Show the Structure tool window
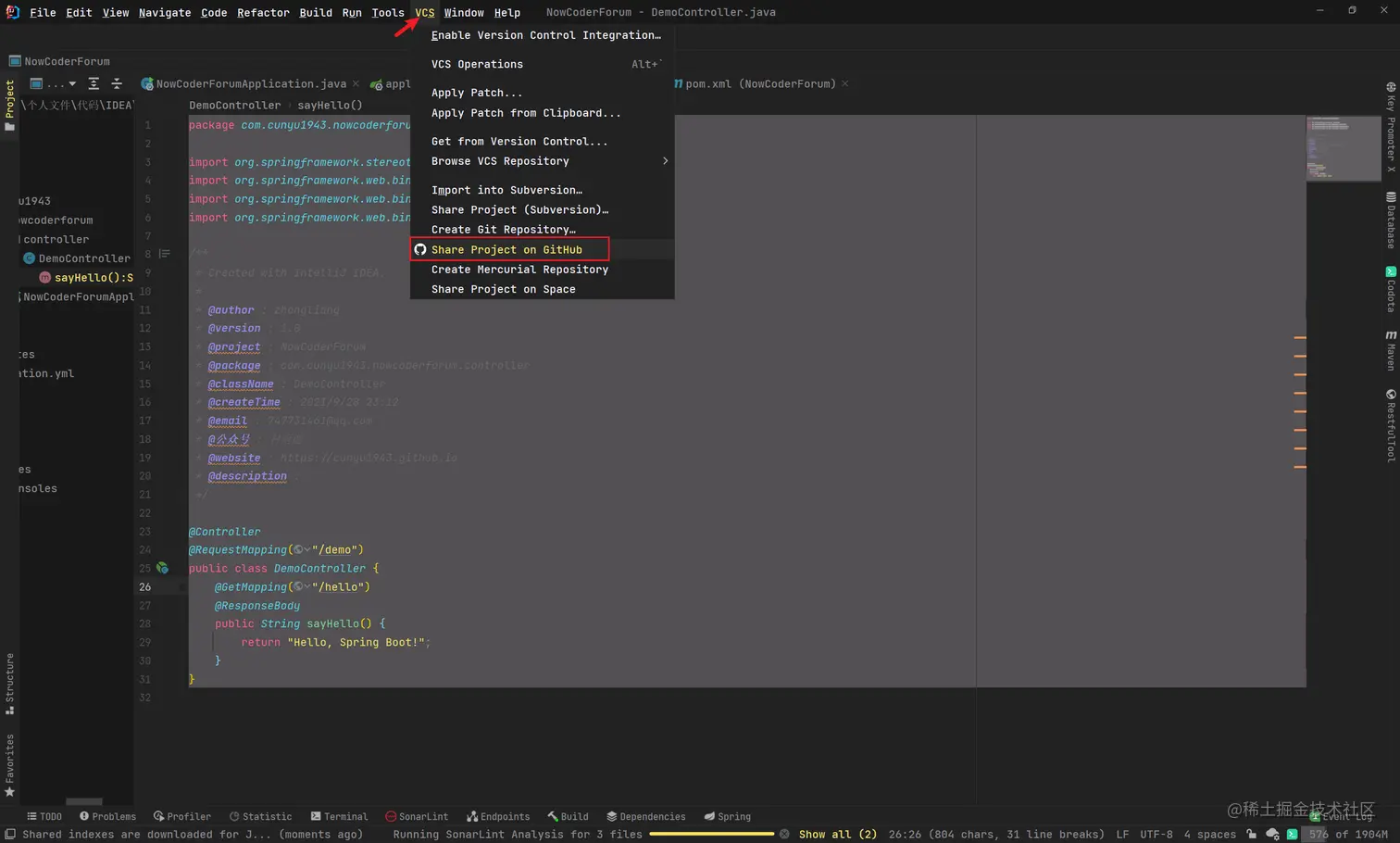Image resolution: width=1400 pixels, height=843 pixels. (9, 684)
